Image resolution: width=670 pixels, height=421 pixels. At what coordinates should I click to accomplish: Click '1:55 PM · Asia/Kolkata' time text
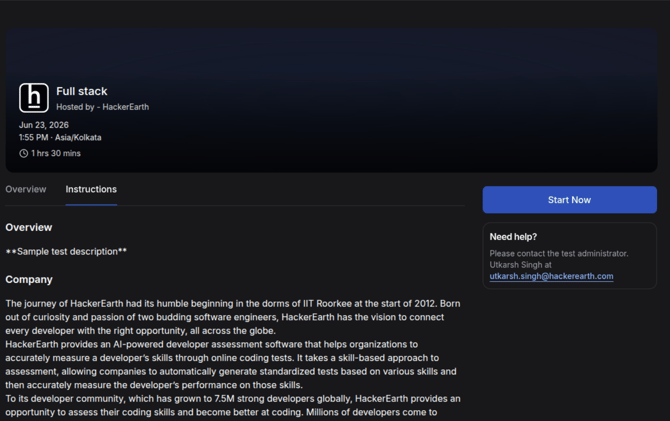pyautogui.click(x=60, y=138)
